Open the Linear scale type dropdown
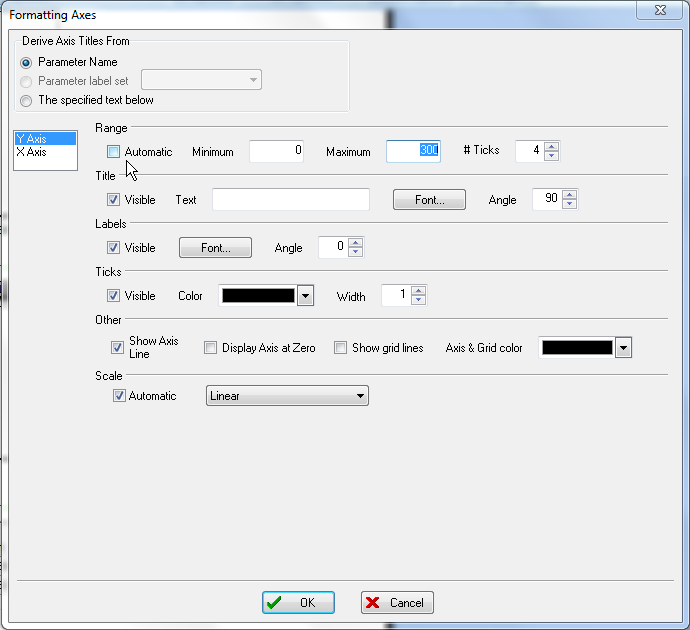 tap(287, 396)
